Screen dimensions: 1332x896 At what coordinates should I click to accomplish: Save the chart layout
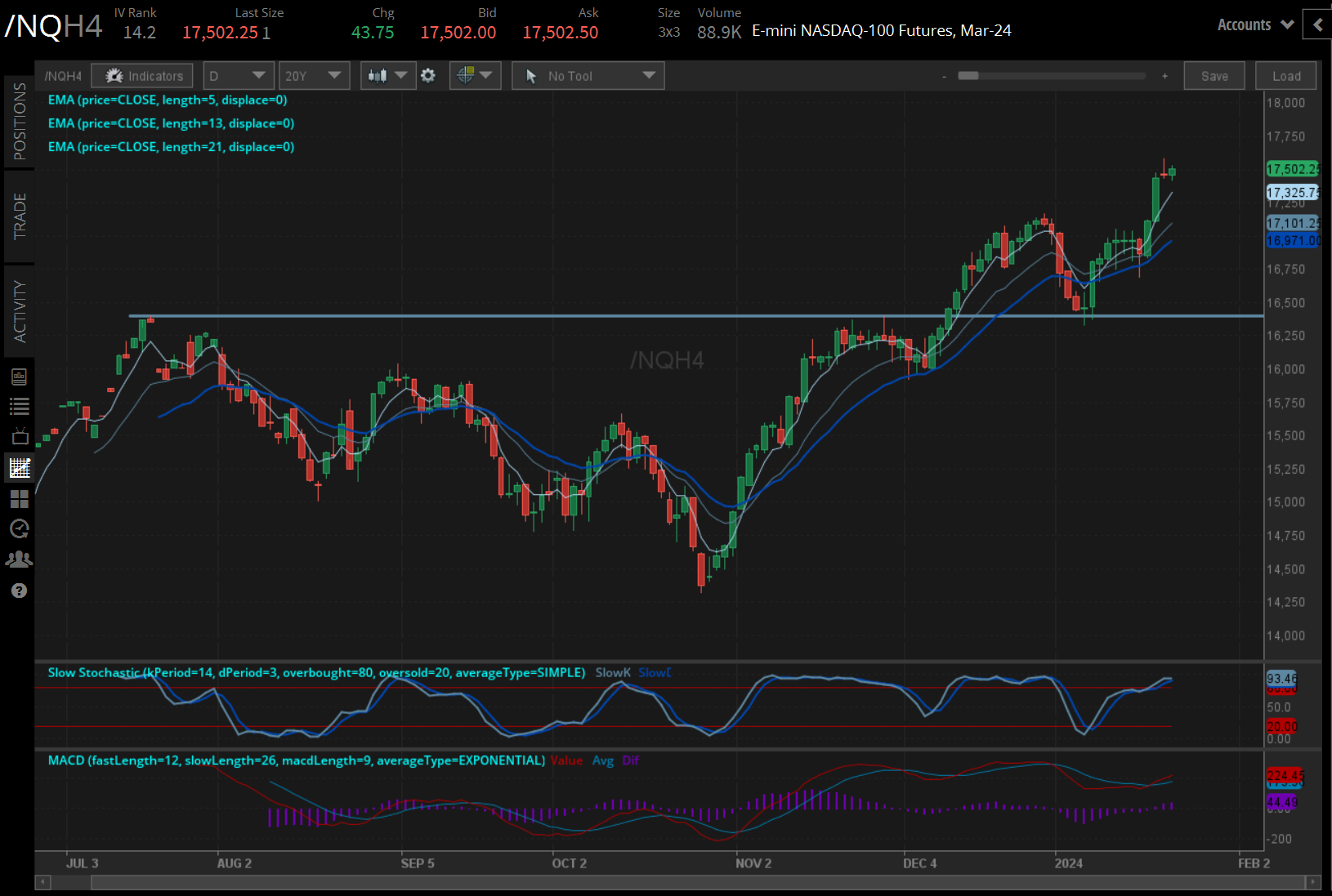1214,75
